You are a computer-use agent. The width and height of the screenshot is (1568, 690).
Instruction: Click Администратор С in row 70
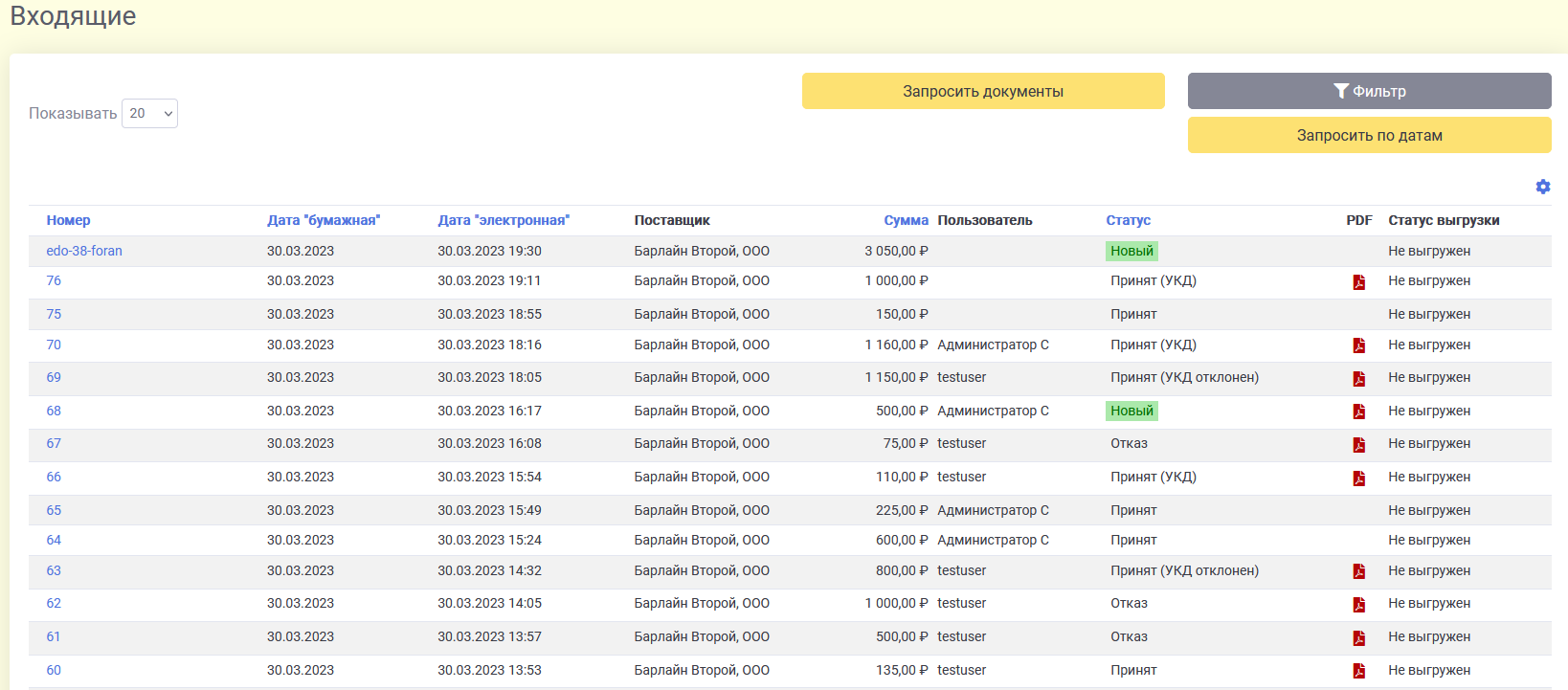(x=993, y=345)
